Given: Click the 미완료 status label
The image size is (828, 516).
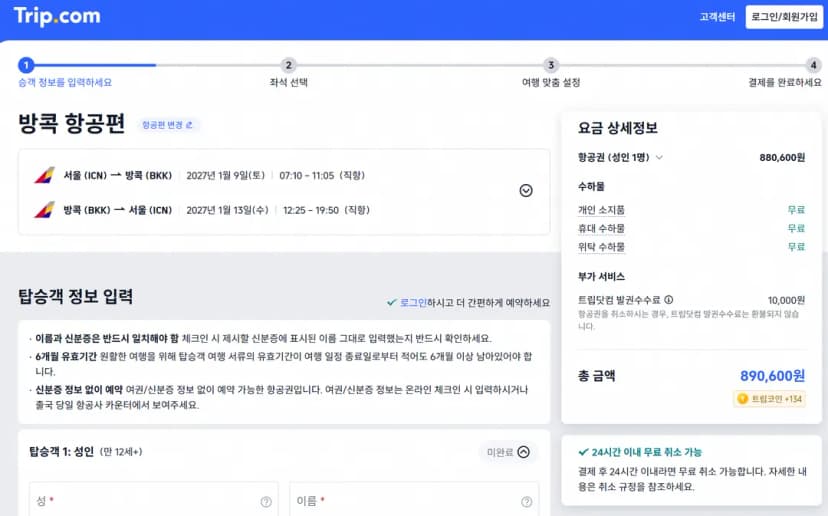Looking at the screenshot, I should tap(500, 452).
